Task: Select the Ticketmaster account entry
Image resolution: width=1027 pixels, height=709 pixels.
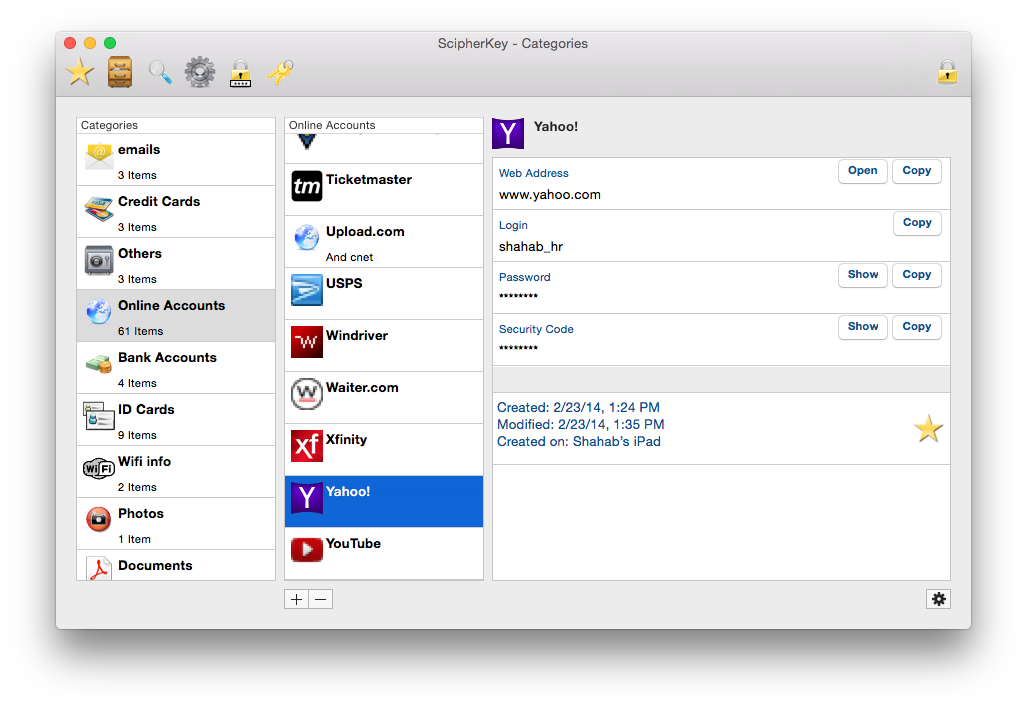Action: [x=384, y=190]
